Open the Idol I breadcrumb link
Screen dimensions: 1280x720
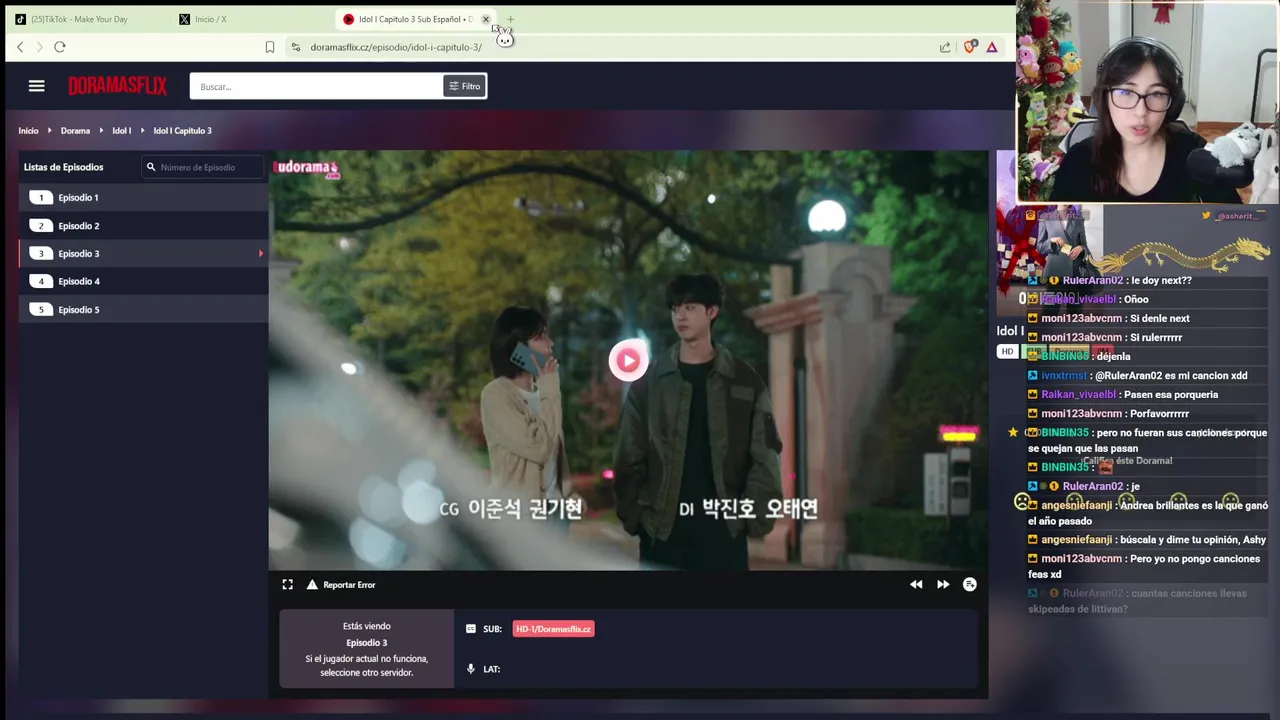pyautogui.click(x=121, y=131)
